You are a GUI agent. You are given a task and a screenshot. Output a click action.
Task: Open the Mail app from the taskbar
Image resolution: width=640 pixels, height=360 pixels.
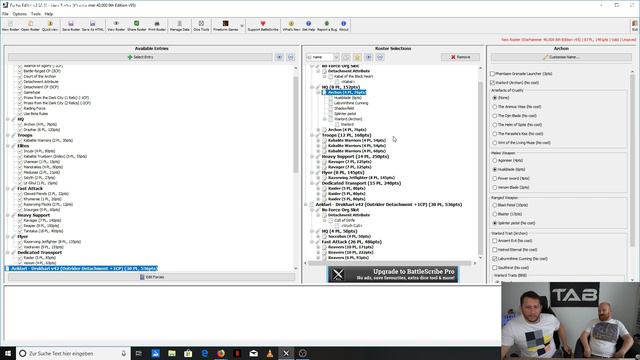click(253, 353)
